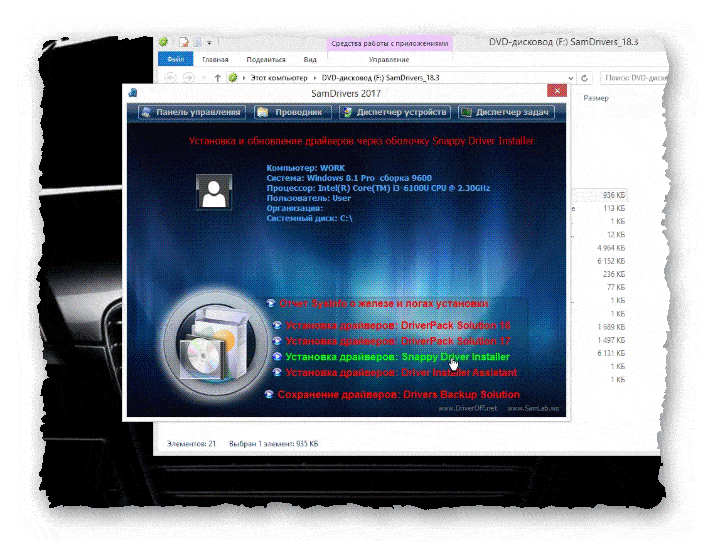Open Диспетчер устройств button
This screenshot has height=544, width=704.
(395, 112)
